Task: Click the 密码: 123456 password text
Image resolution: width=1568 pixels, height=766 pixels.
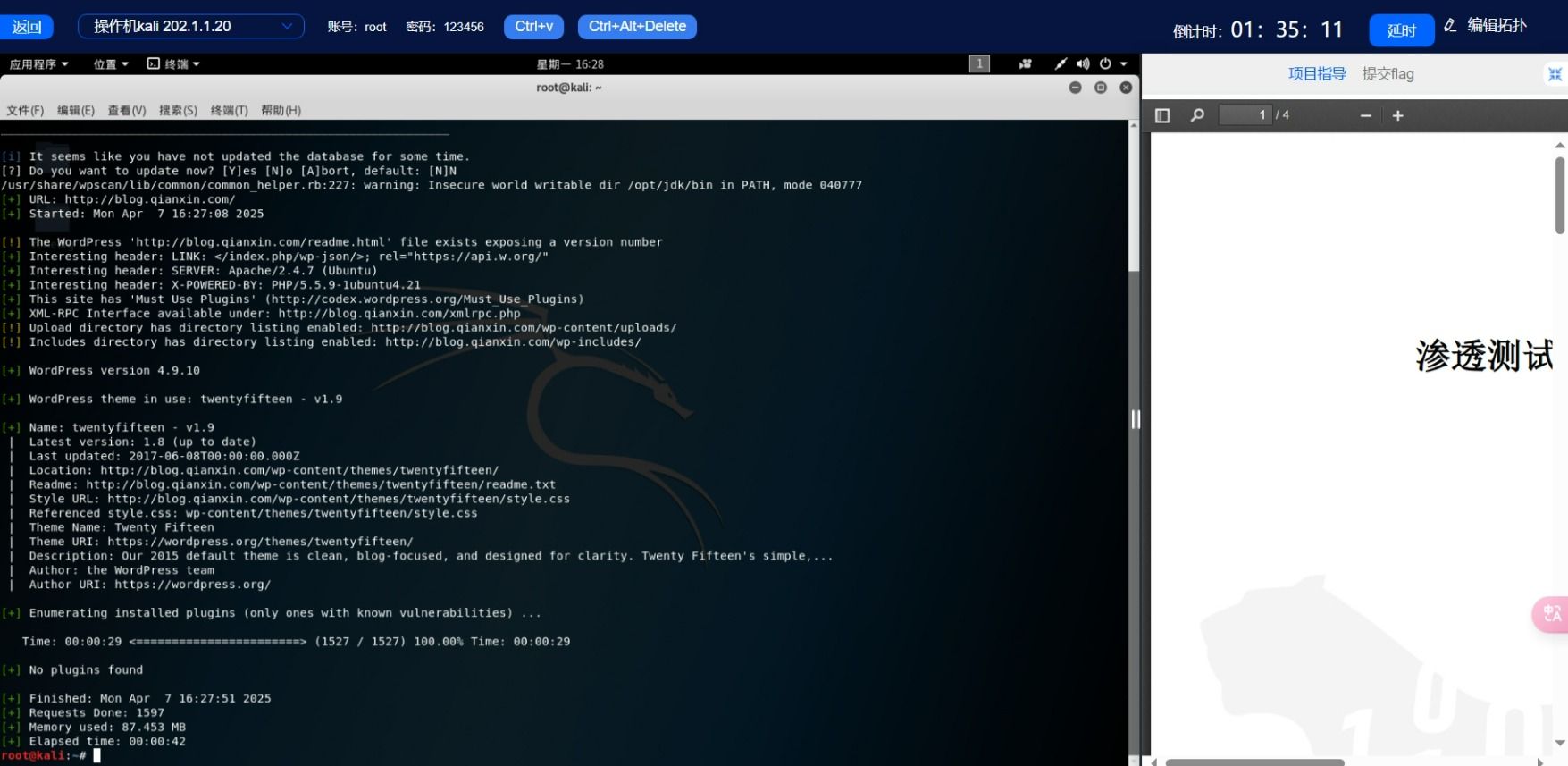Action: (445, 27)
